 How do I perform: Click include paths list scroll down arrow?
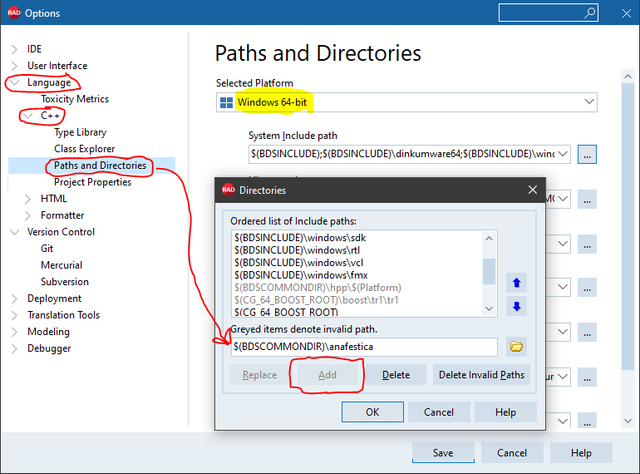tap(489, 309)
